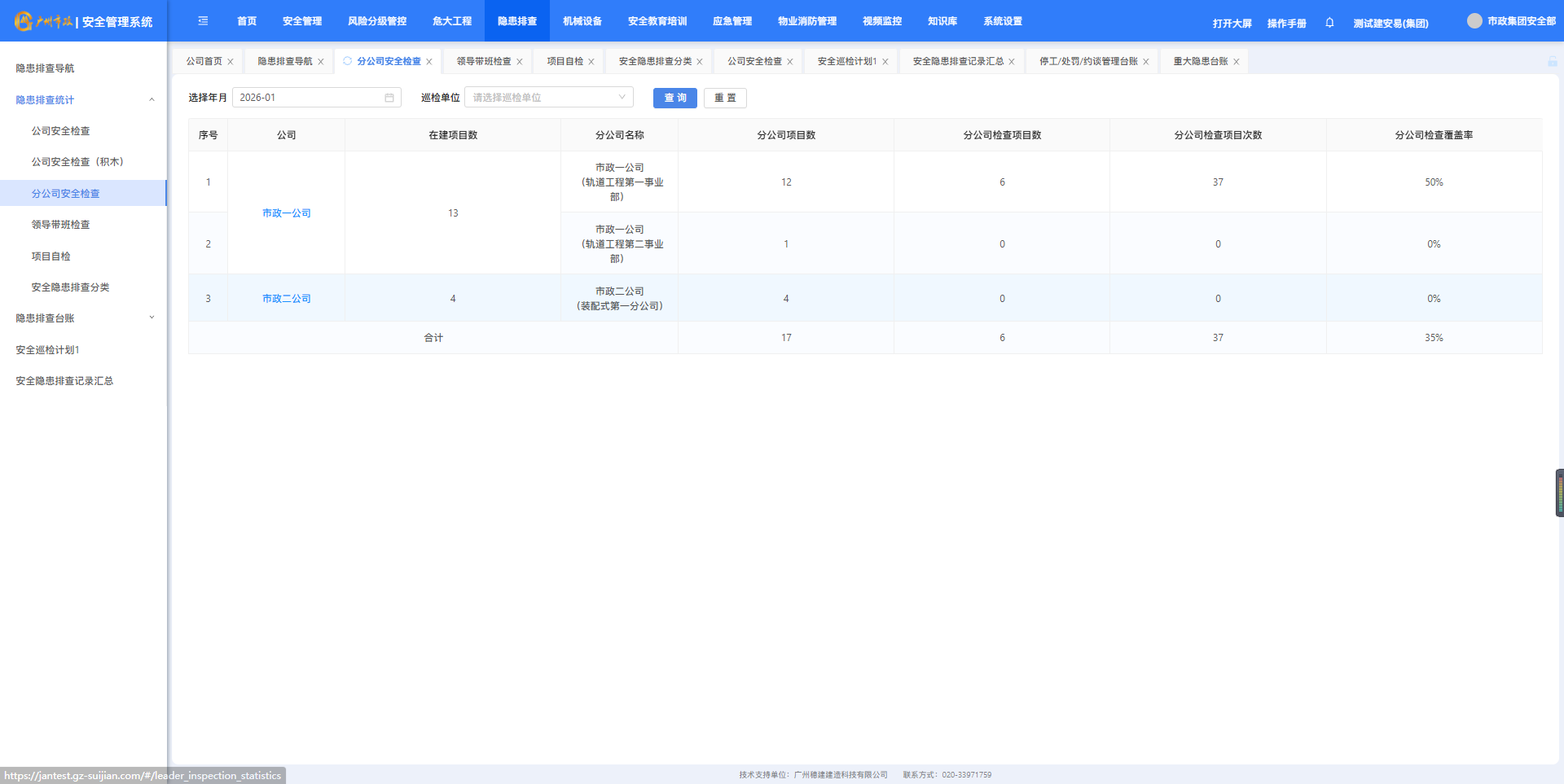Select 领导带班检查 in the sidebar
1564x784 pixels.
pyautogui.click(x=61, y=225)
